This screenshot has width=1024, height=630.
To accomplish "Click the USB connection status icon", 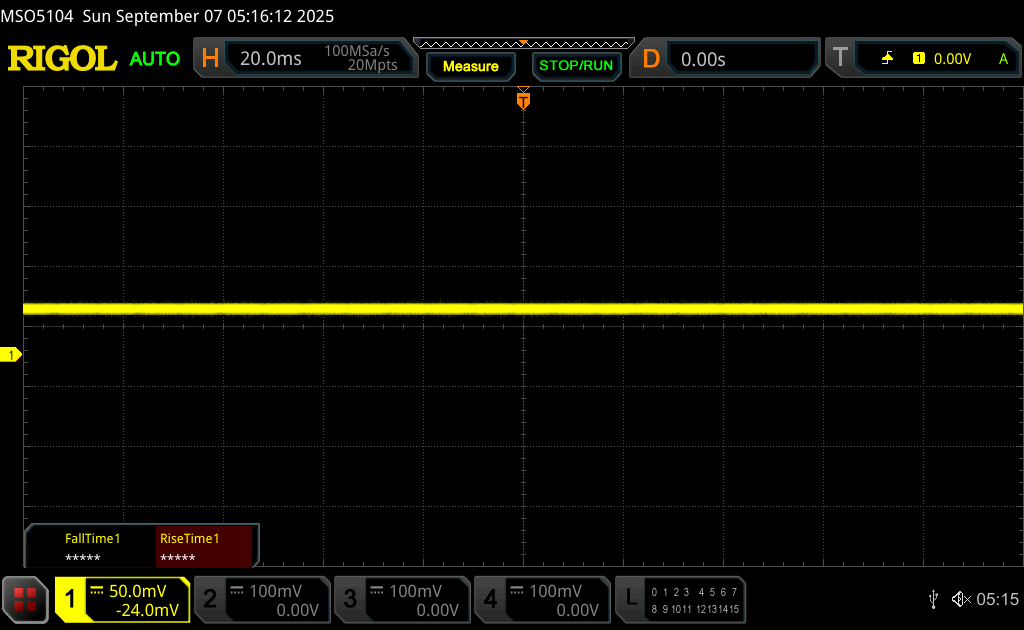I will pos(933,599).
